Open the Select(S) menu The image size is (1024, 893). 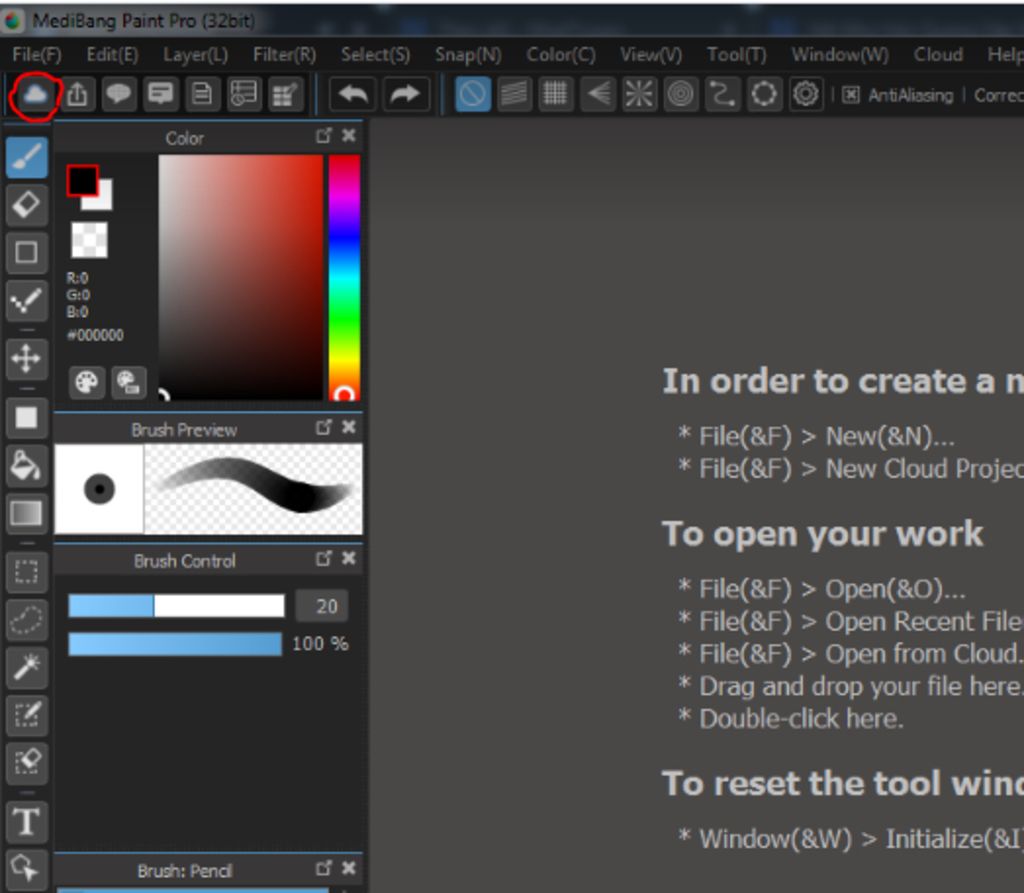pyautogui.click(x=376, y=55)
